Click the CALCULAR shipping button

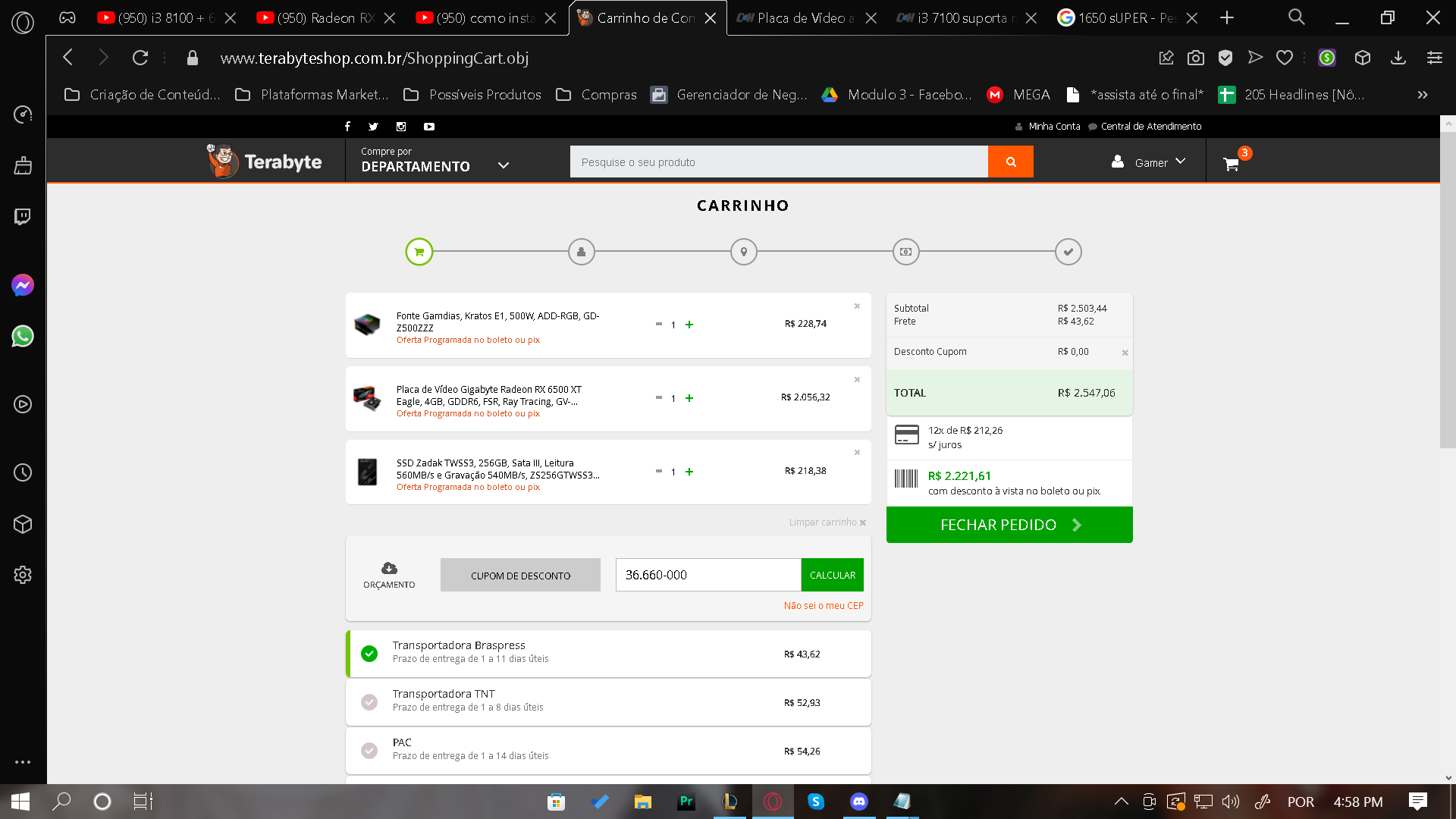pos(833,575)
